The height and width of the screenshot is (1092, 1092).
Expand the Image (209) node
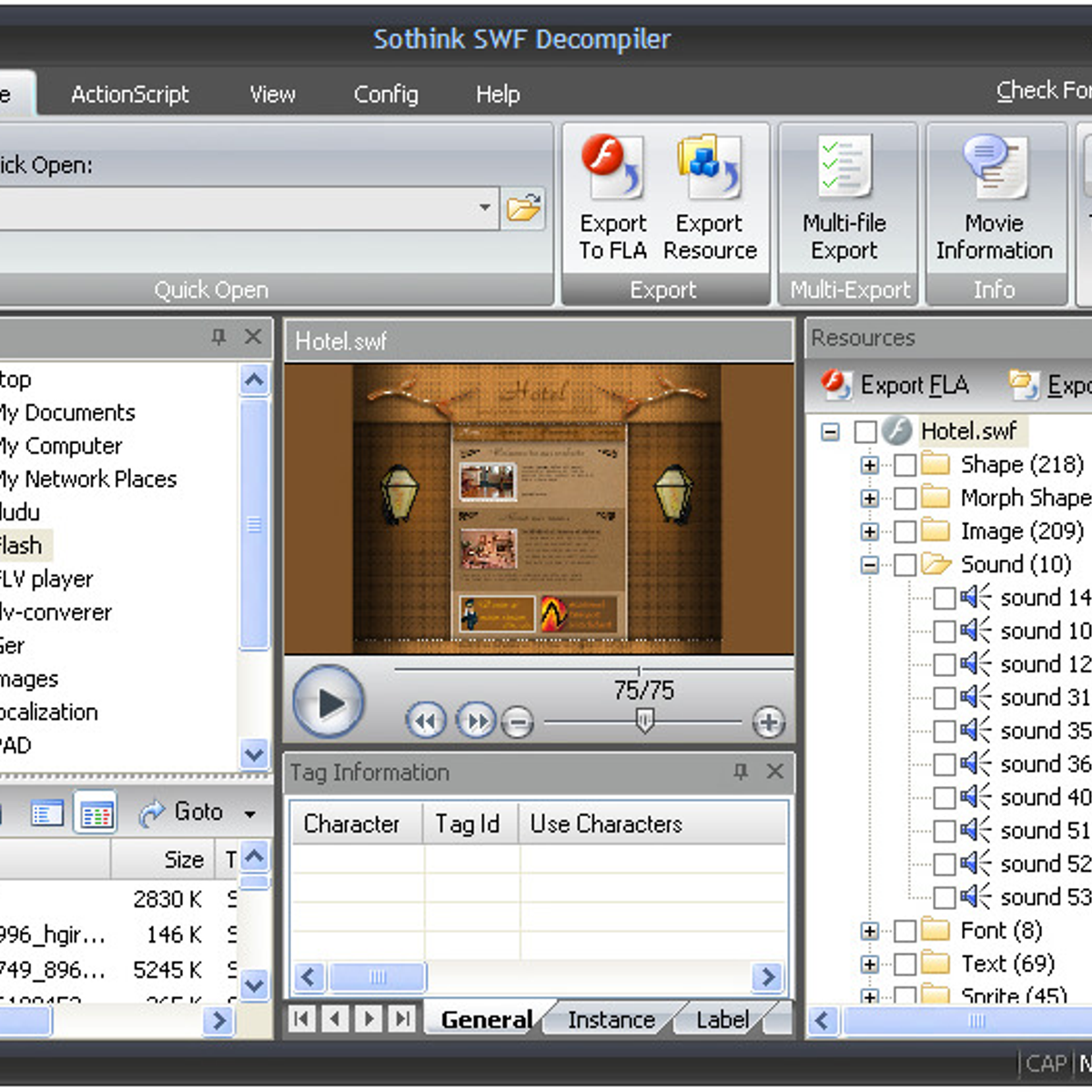pos(870,531)
